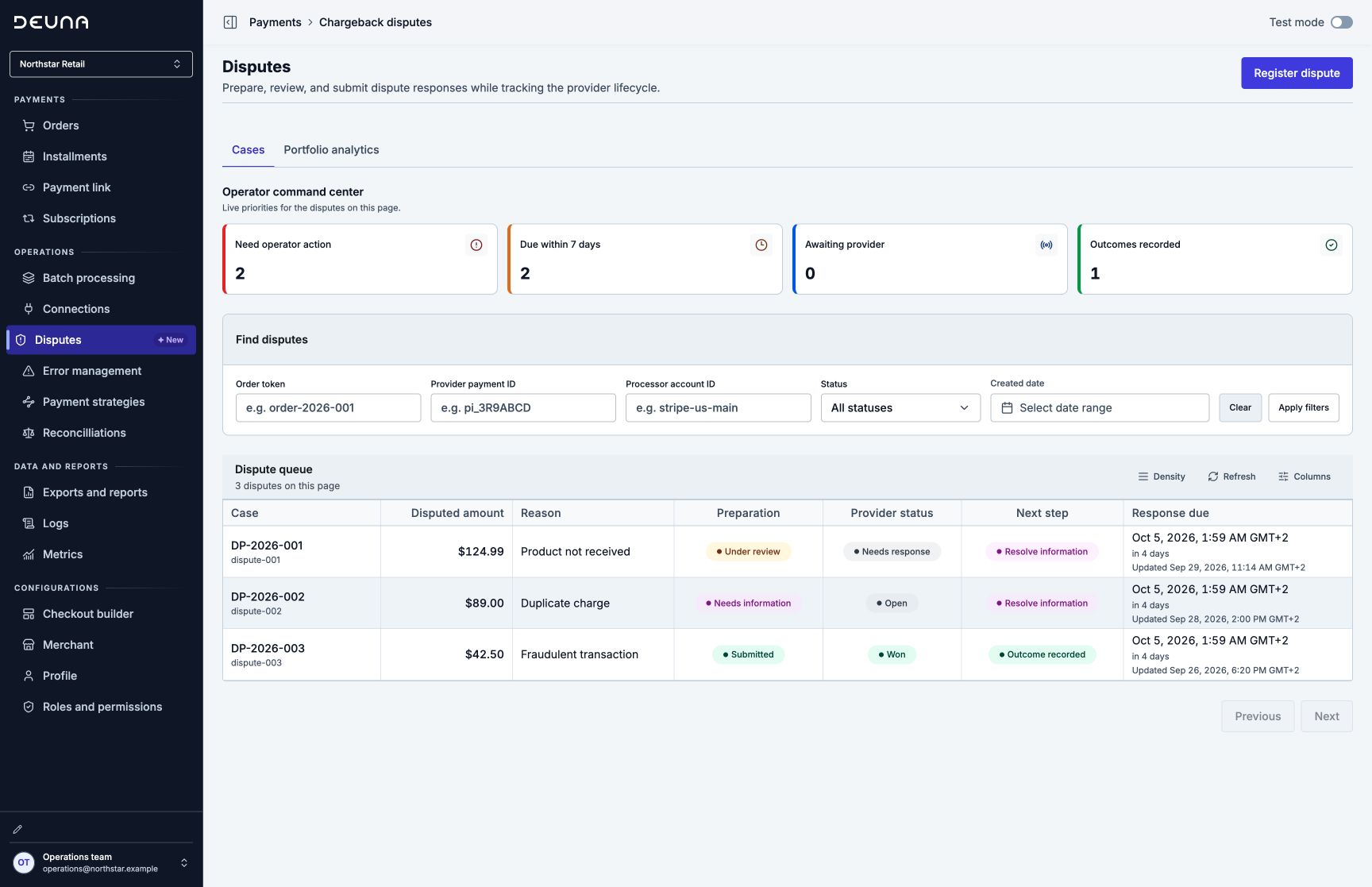Viewport: 1372px width, 887px height.
Task: Click the Need operator action card
Action: coord(360,259)
